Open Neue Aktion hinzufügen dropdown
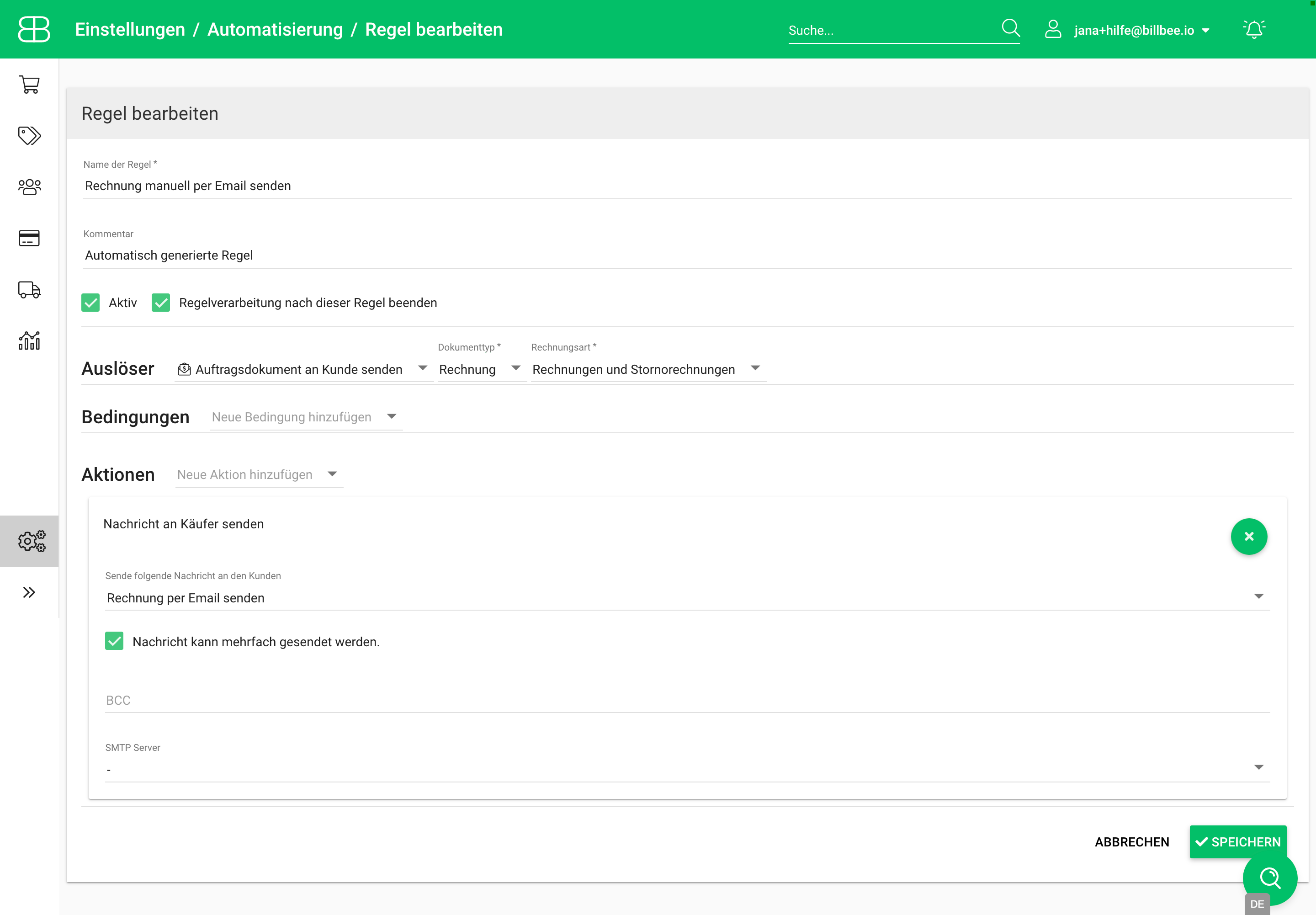 259,475
